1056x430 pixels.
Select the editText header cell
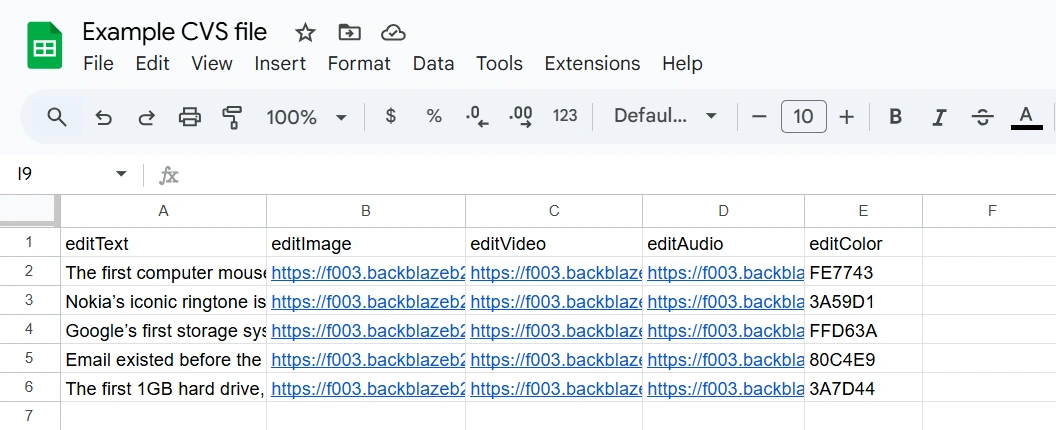163,243
